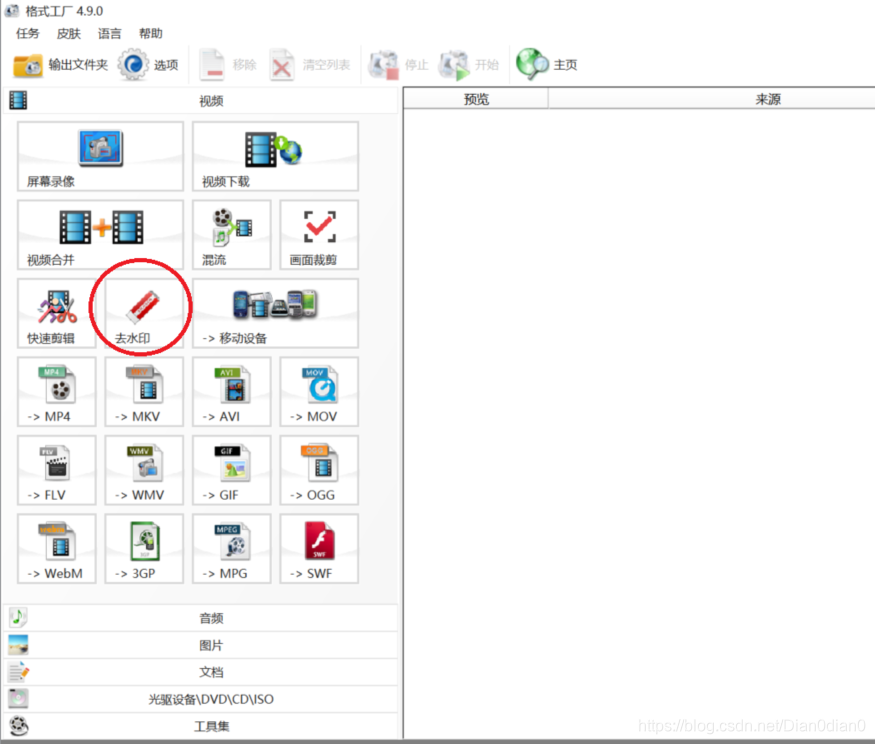Expand the 工具集 utilities section
This screenshot has width=875, height=744.
(x=201, y=726)
